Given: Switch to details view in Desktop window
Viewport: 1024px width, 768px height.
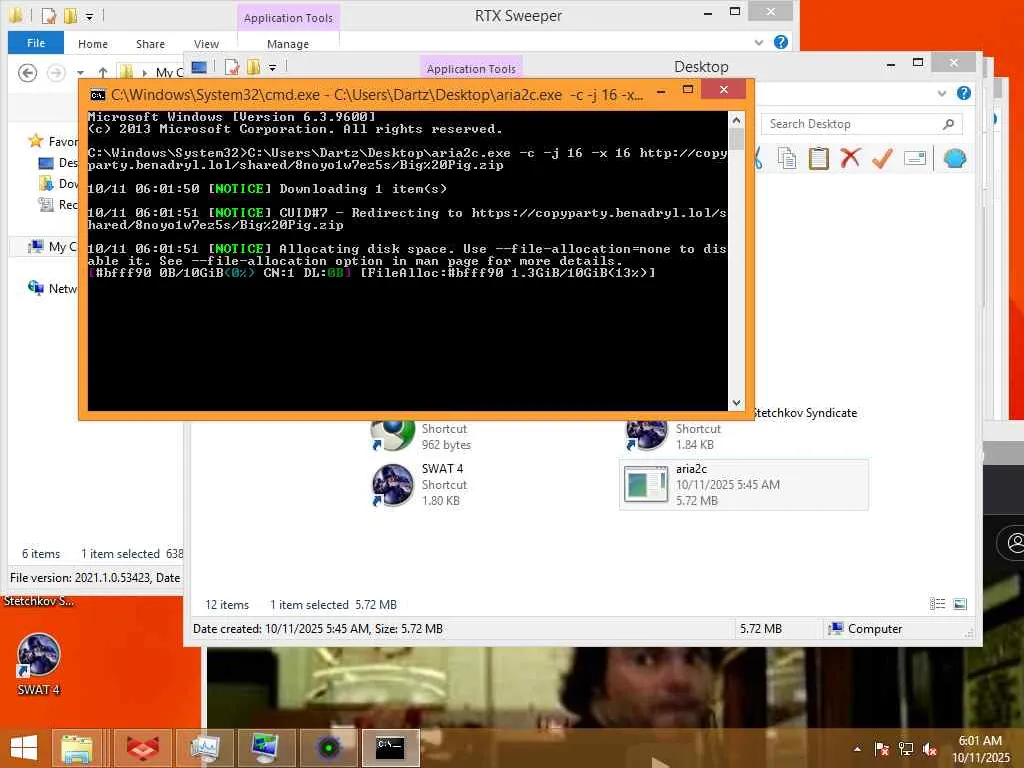Looking at the screenshot, I should 937,604.
